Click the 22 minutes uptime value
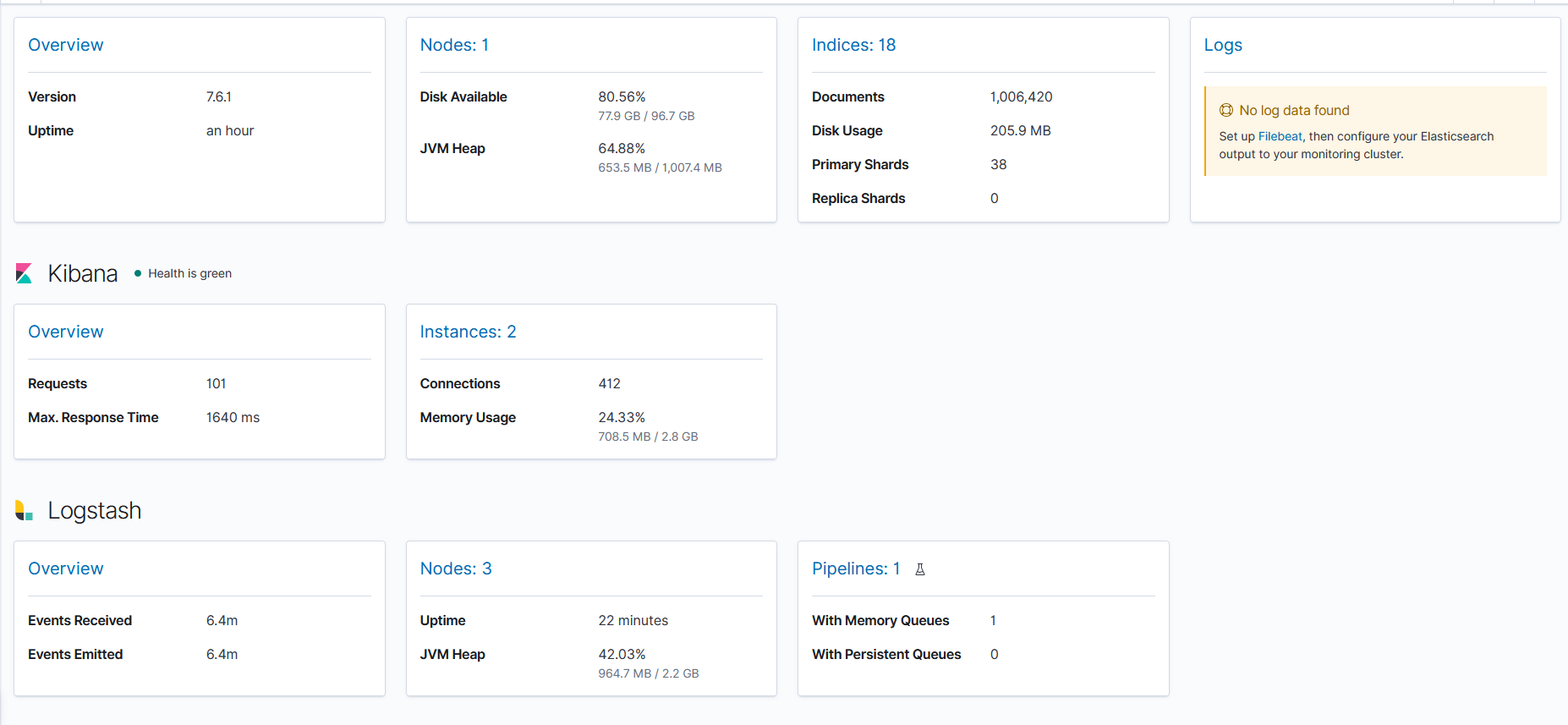 (x=633, y=620)
